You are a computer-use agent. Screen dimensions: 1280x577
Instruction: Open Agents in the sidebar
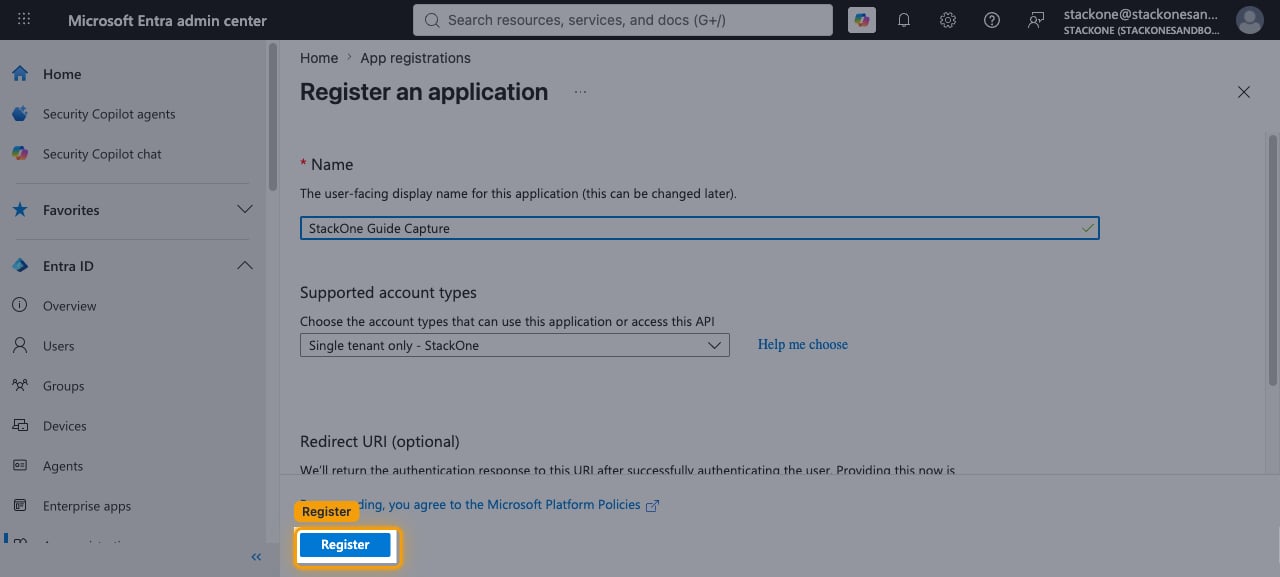(x=63, y=466)
